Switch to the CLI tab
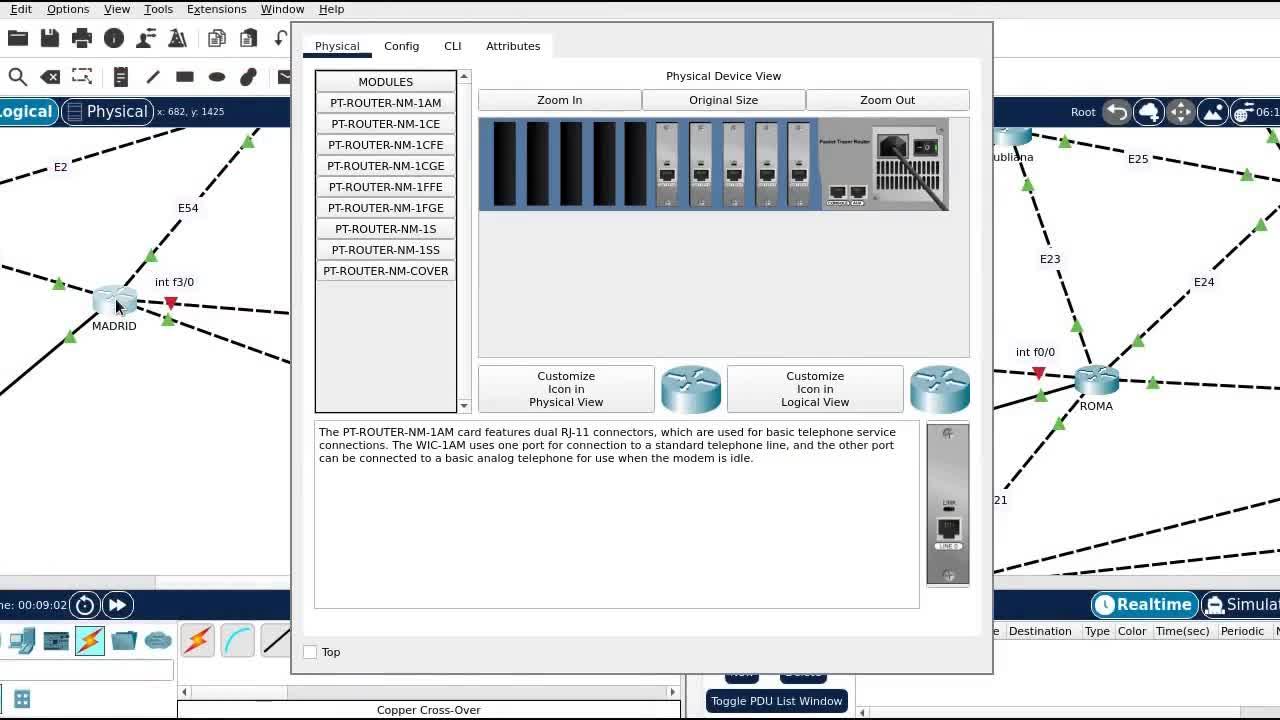 (452, 46)
